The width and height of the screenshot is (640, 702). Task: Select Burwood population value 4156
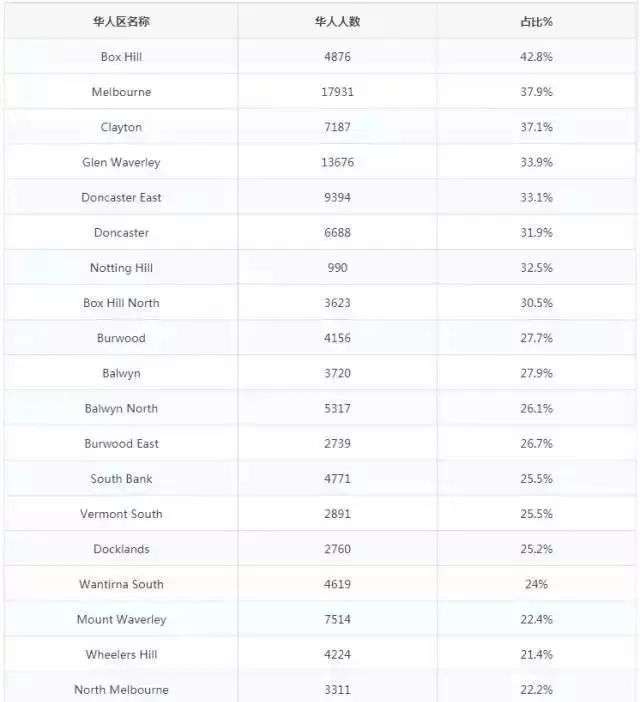point(337,338)
